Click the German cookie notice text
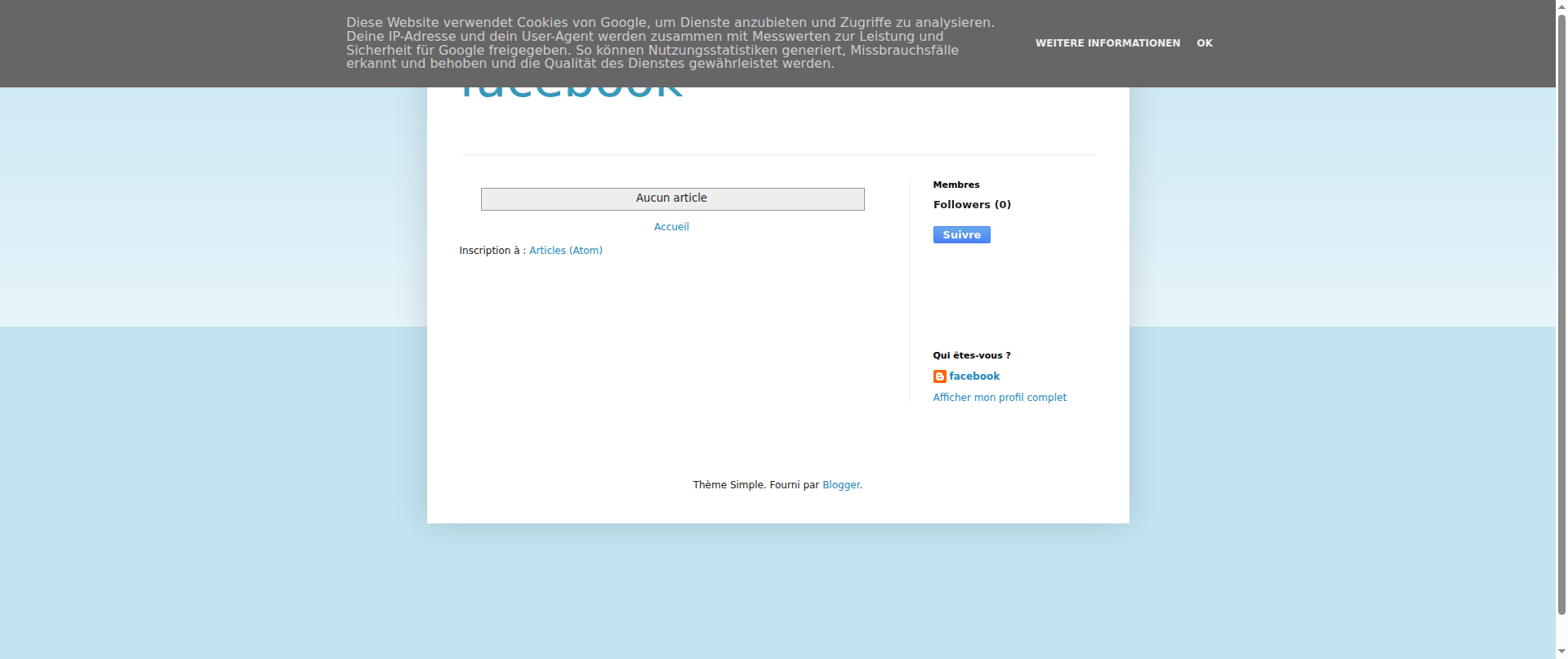This screenshot has width=1568, height=659. pos(670,43)
